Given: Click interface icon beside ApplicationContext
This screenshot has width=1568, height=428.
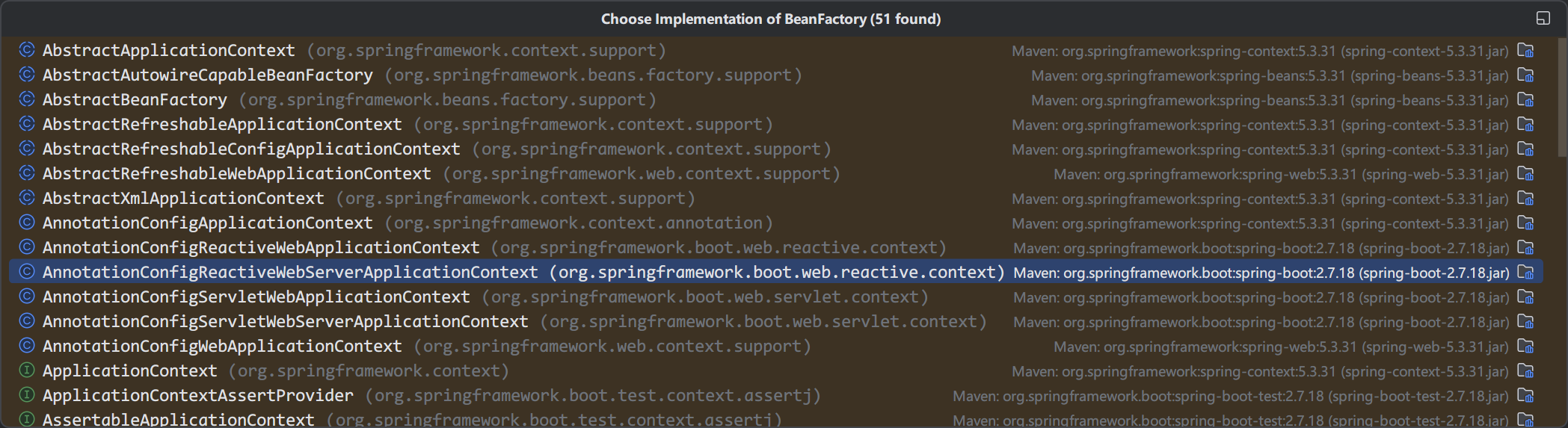Looking at the screenshot, I should tap(27, 370).
